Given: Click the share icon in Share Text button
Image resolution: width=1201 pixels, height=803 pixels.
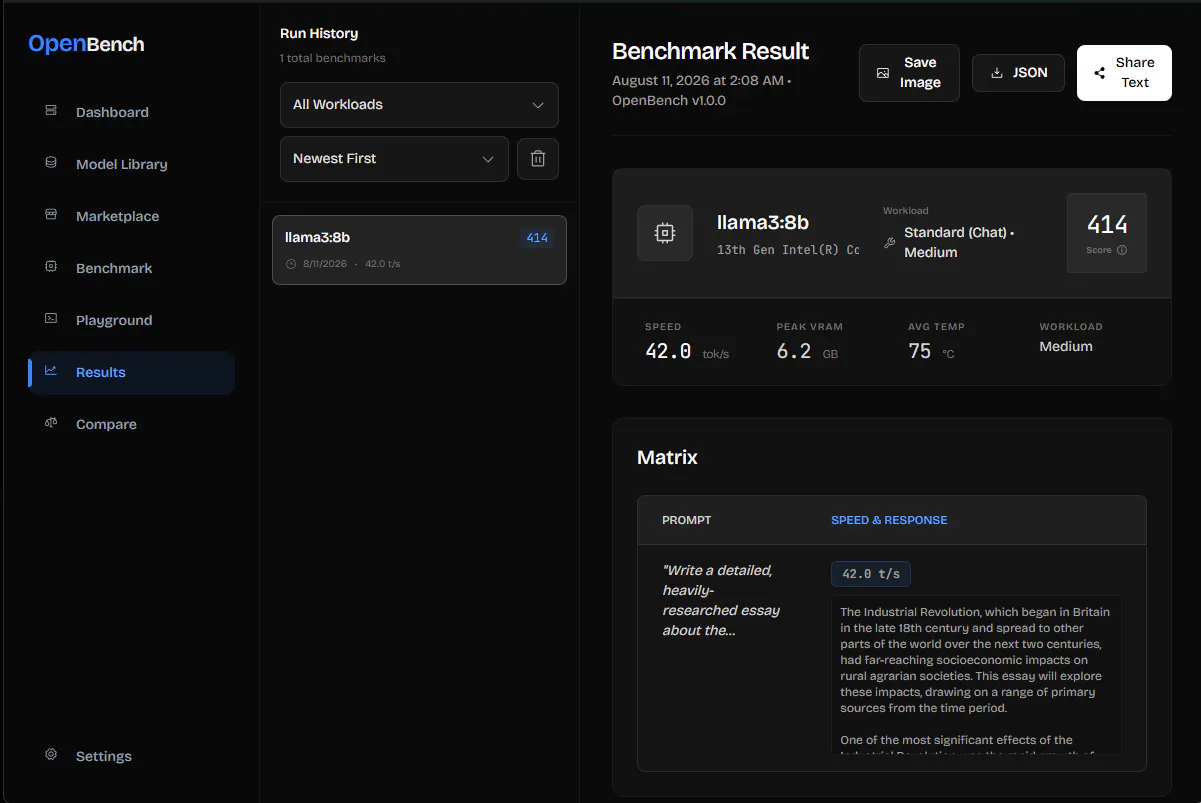Looking at the screenshot, I should tap(1100, 73).
